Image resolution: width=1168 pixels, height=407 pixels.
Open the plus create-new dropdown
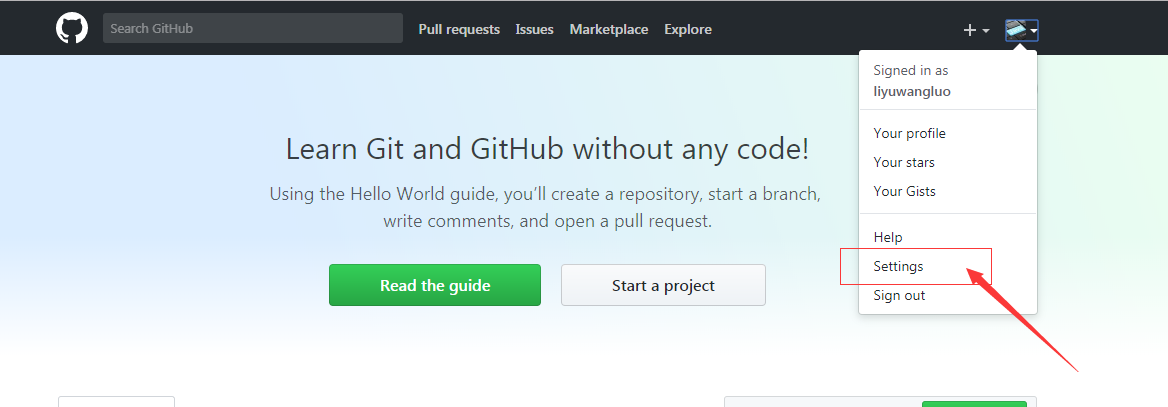pyautogui.click(x=976, y=30)
